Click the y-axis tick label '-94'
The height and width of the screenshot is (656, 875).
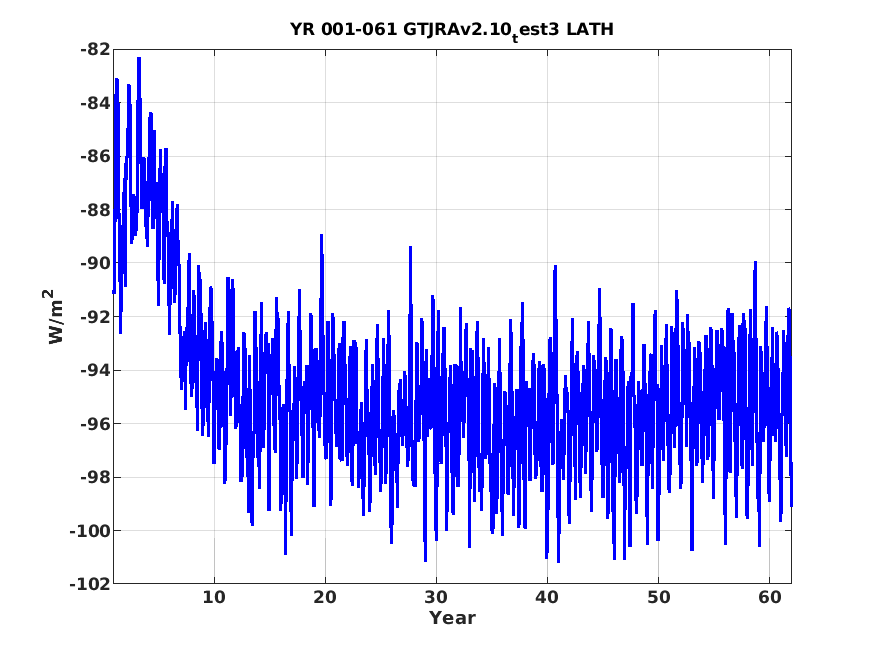click(x=95, y=370)
